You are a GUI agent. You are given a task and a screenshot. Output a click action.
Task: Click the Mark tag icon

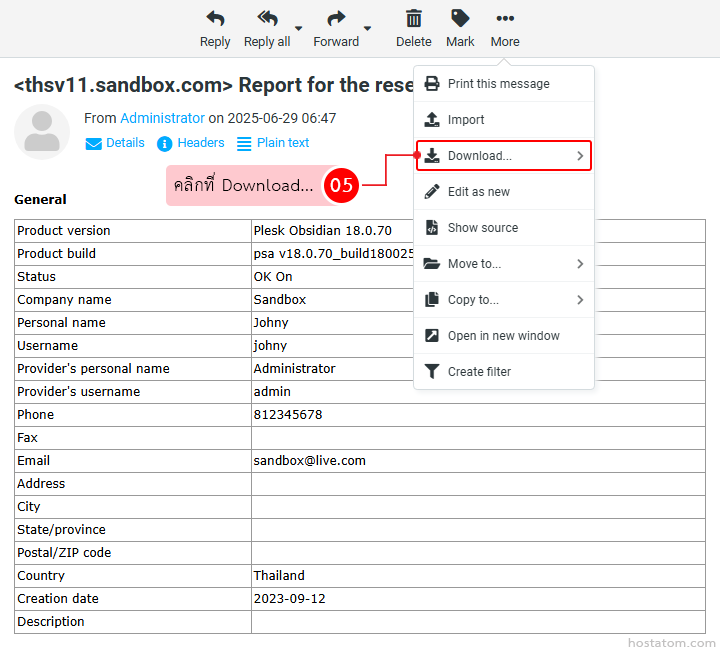(460, 19)
